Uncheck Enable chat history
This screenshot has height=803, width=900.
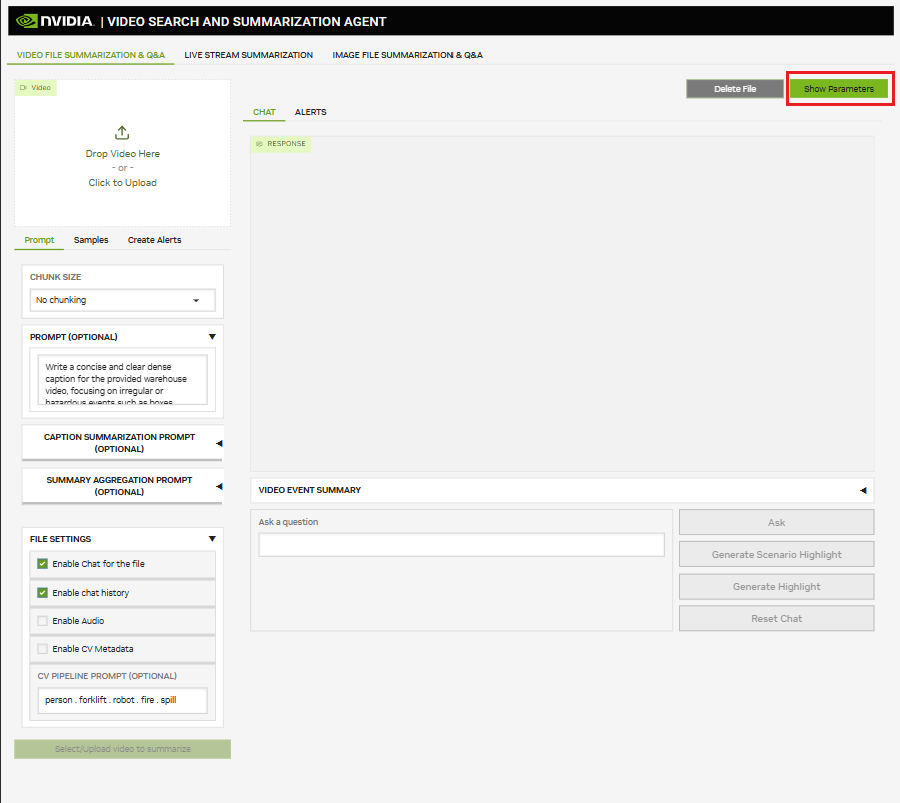pyautogui.click(x=41, y=590)
